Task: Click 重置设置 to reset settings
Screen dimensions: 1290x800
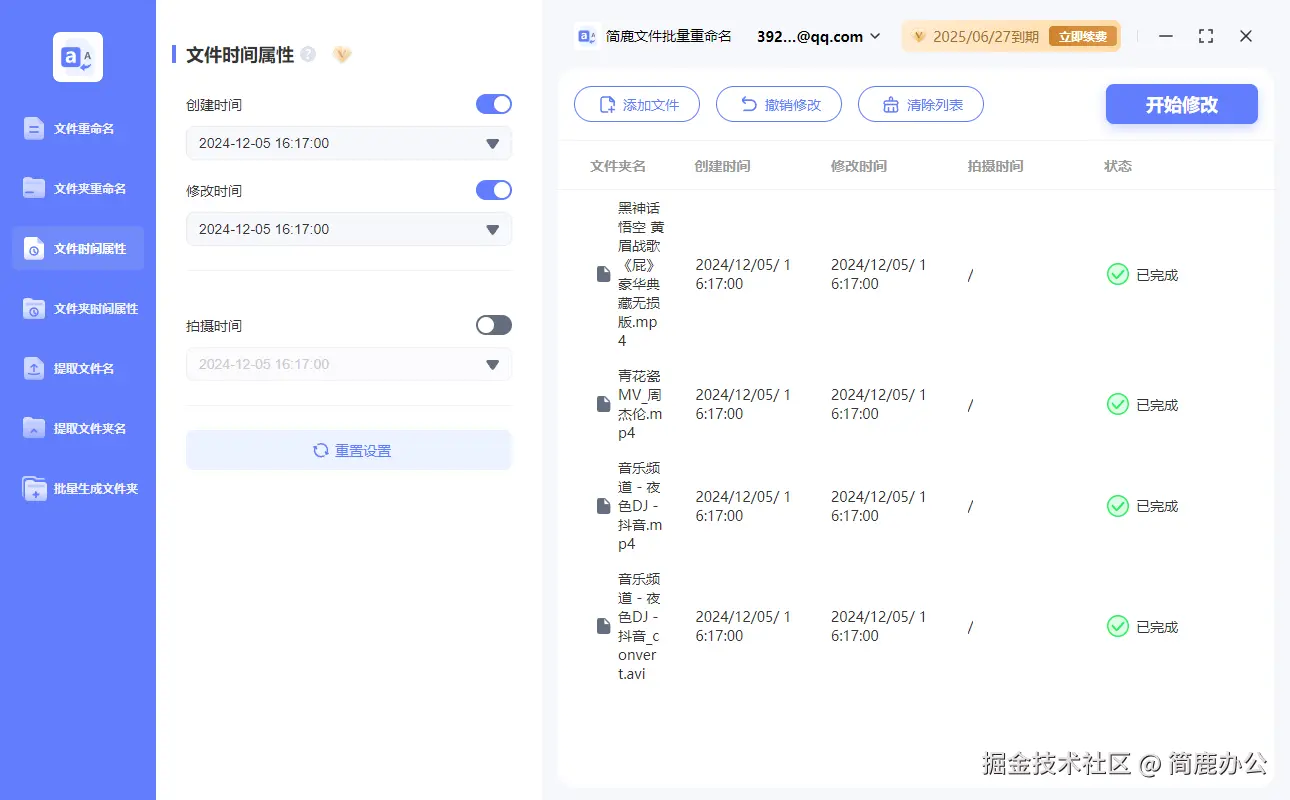Action: (x=348, y=450)
